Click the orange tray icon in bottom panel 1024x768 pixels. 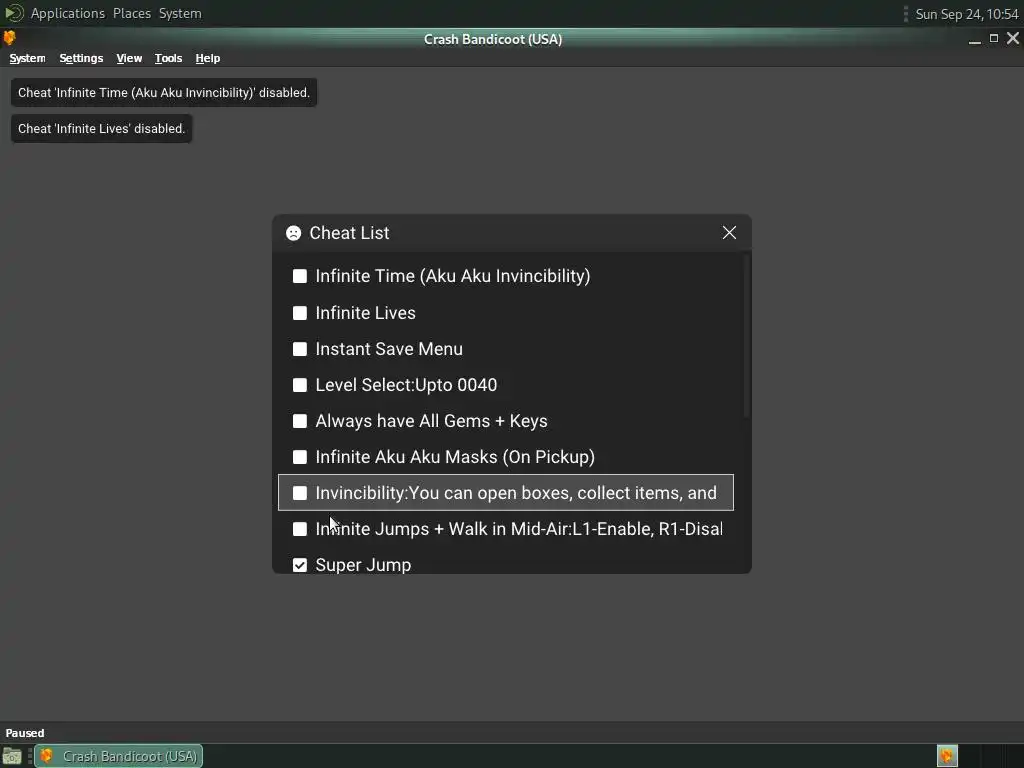(x=947, y=756)
